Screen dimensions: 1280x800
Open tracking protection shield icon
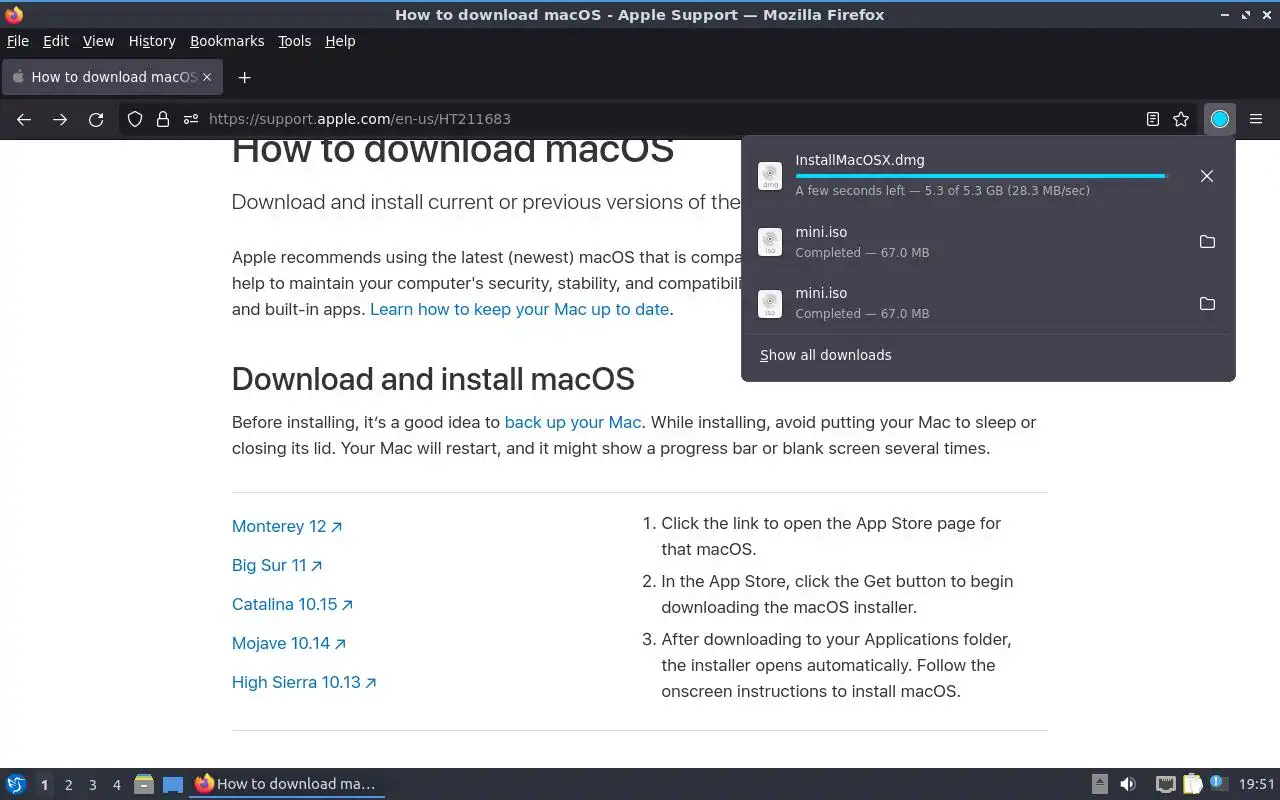coord(135,119)
